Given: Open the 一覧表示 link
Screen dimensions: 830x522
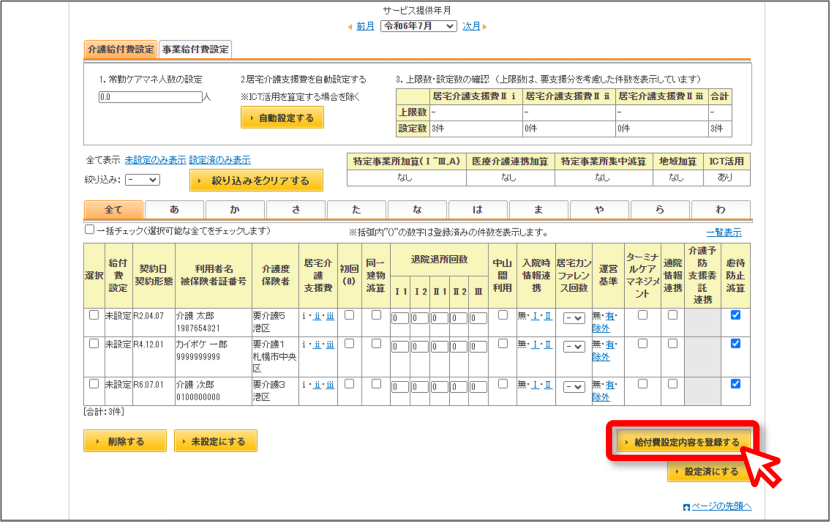Looking at the screenshot, I should [724, 232].
